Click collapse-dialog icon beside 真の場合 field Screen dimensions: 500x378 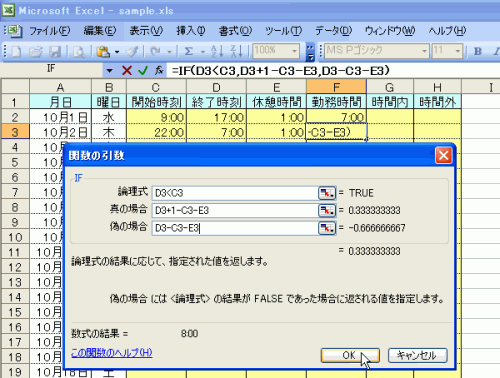(x=327, y=210)
